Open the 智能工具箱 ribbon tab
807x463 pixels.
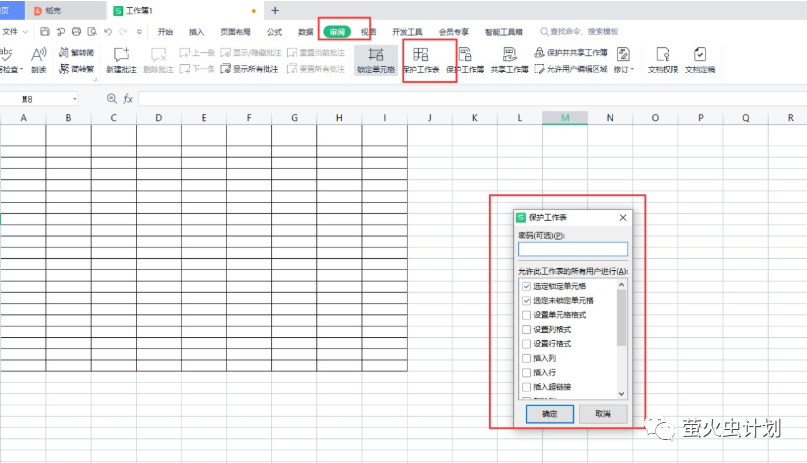point(503,32)
